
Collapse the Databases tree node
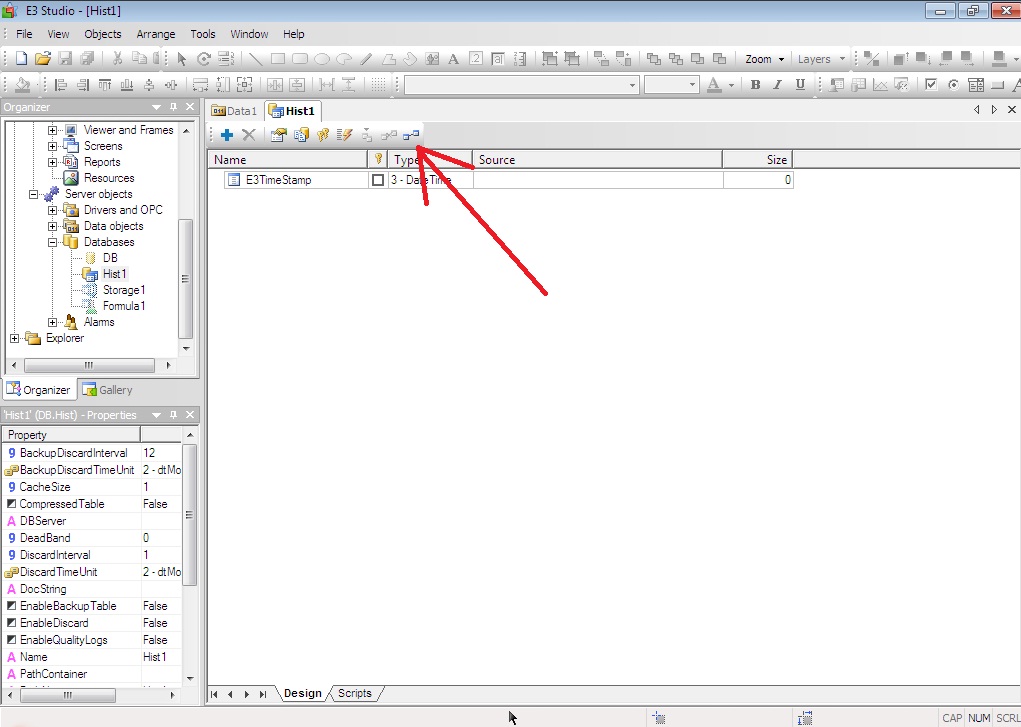tap(52, 241)
